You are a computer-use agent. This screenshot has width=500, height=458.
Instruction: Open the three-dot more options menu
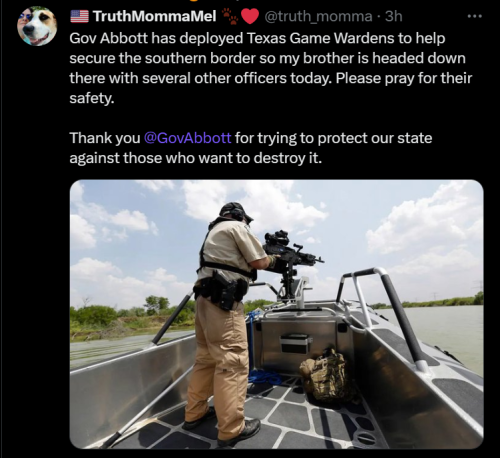(475, 16)
